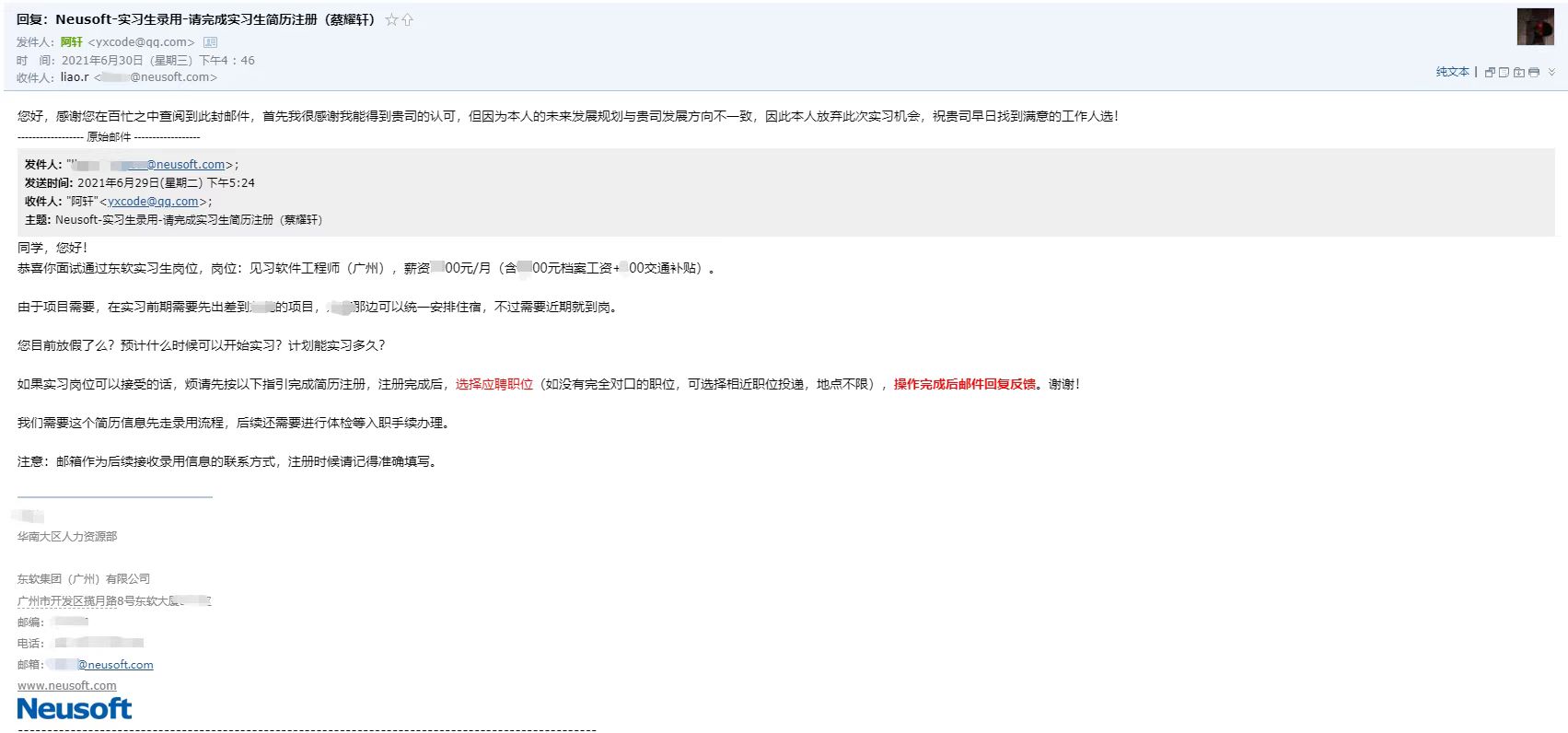Click the yxcode@qq.com link in the quoted header
The width and height of the screenshot is (1568, 733).
(x=153, y=202)
